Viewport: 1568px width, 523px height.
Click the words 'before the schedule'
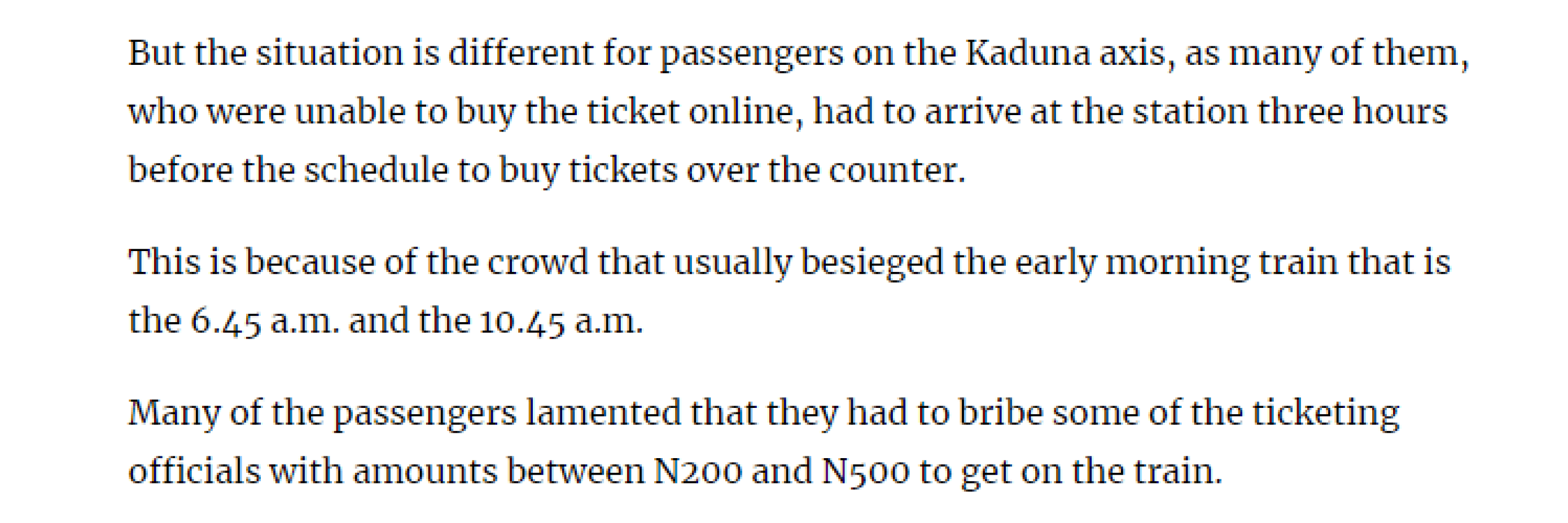pyautogui.click(x=288, y=170)
